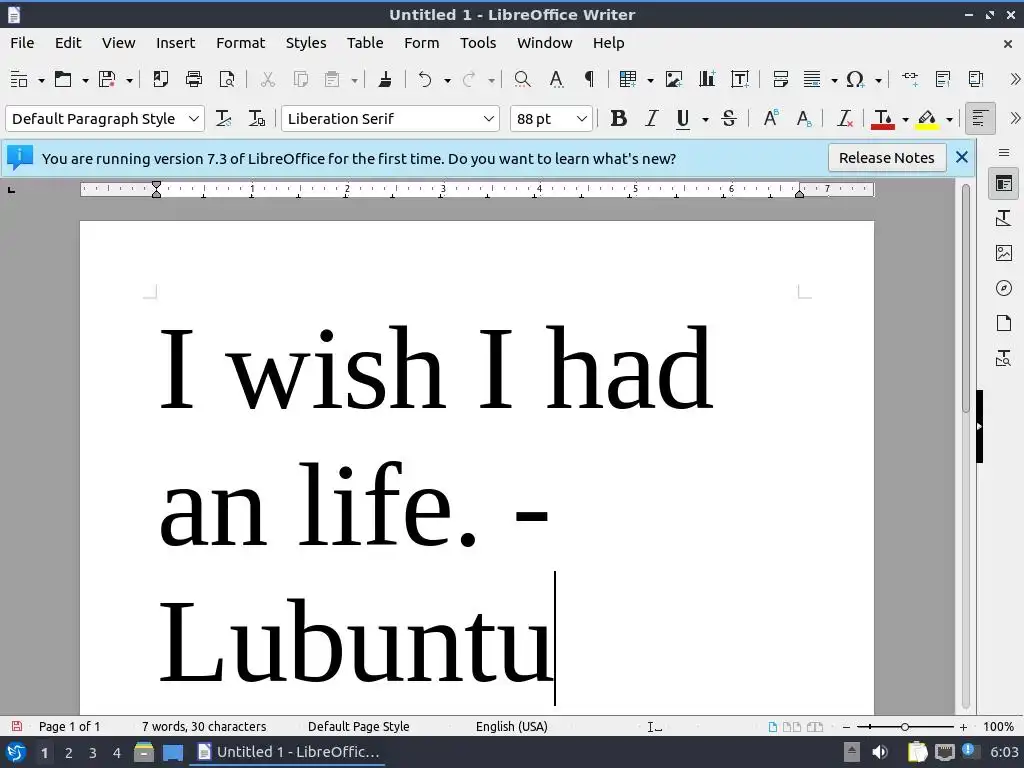Image resolution: width=1024 pixels, height=768 pixels.
Task: Insert field icon
Action: pos(812,80)
